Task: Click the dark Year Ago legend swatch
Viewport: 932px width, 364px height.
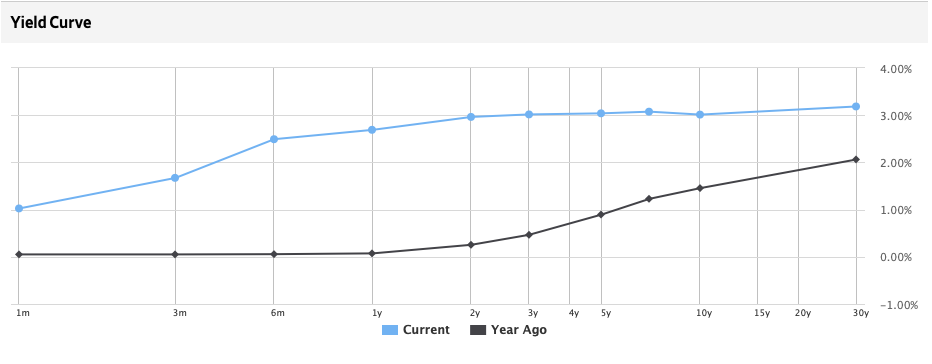Action: click(478, 330)
